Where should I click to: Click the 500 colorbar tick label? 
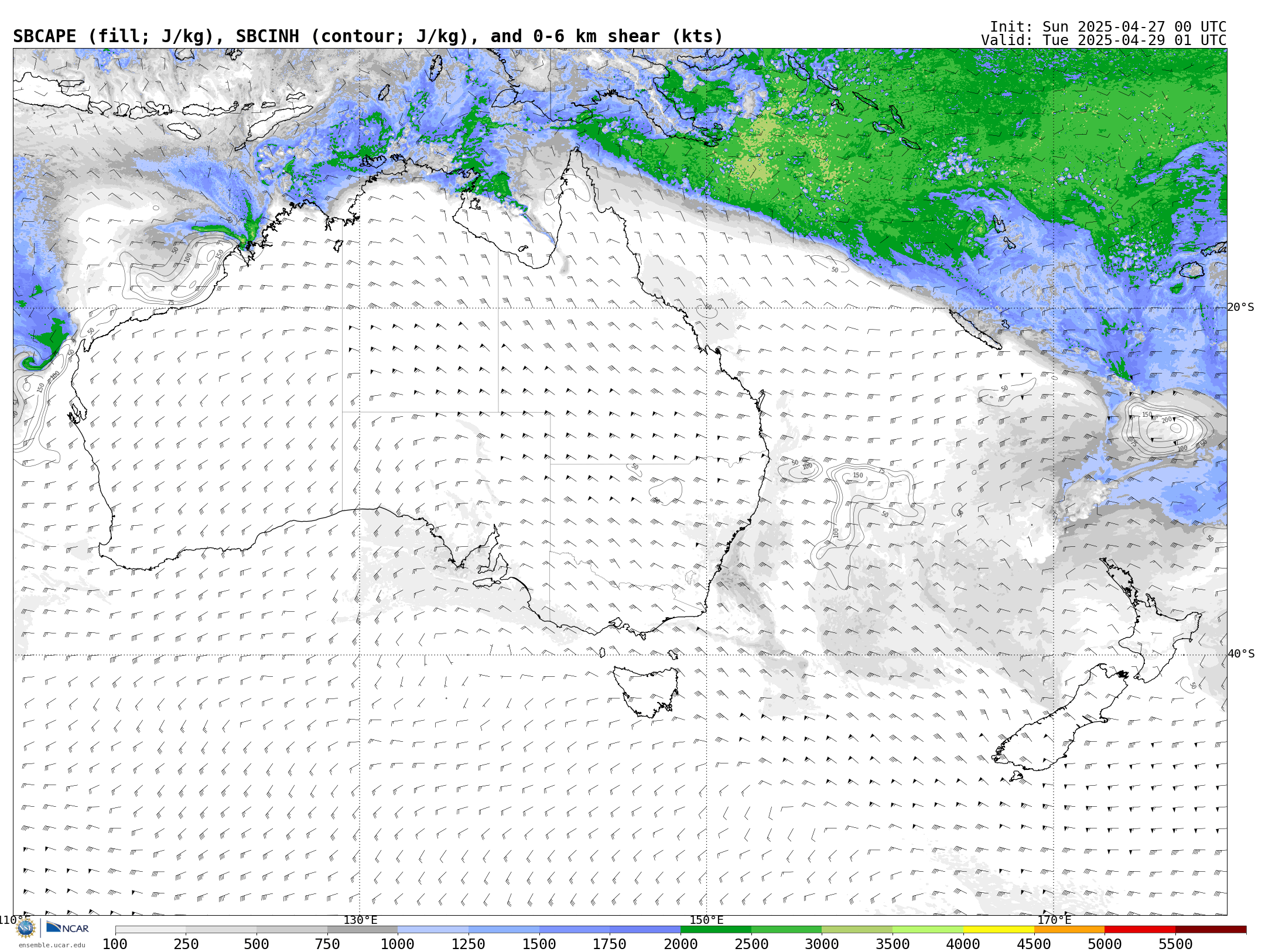(x=257, y=944)
